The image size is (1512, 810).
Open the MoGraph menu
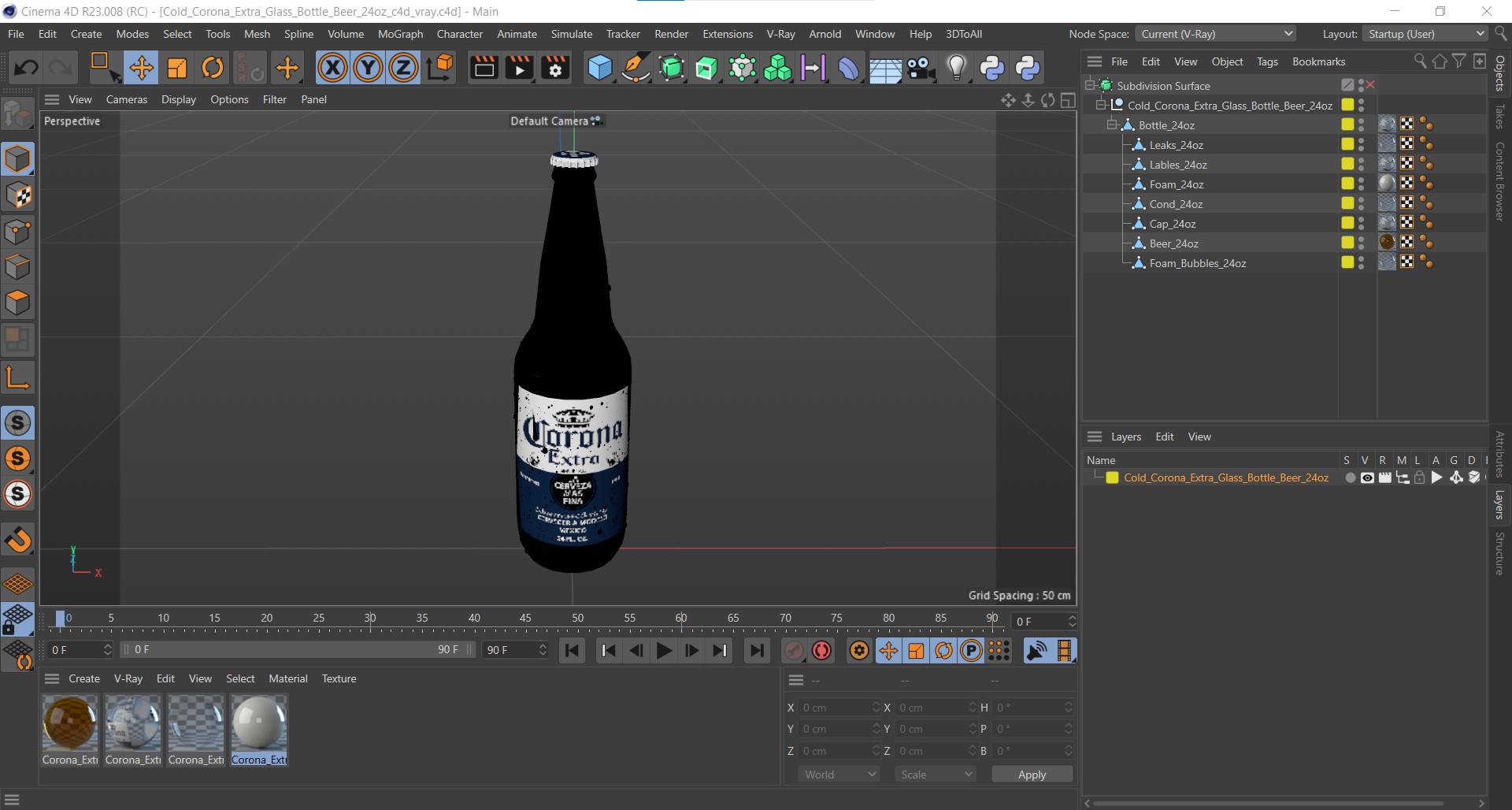(400, 34)
